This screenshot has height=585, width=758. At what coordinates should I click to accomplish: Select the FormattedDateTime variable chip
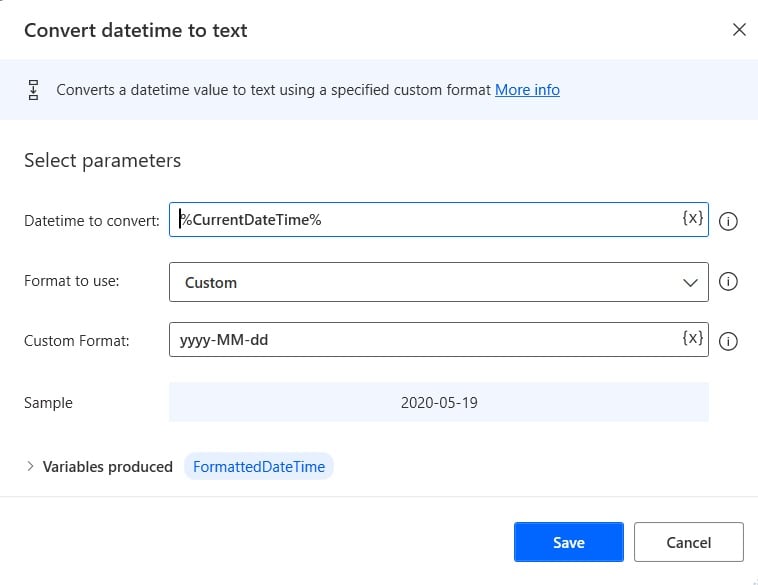pyautogui.click(x=259, y=467)
